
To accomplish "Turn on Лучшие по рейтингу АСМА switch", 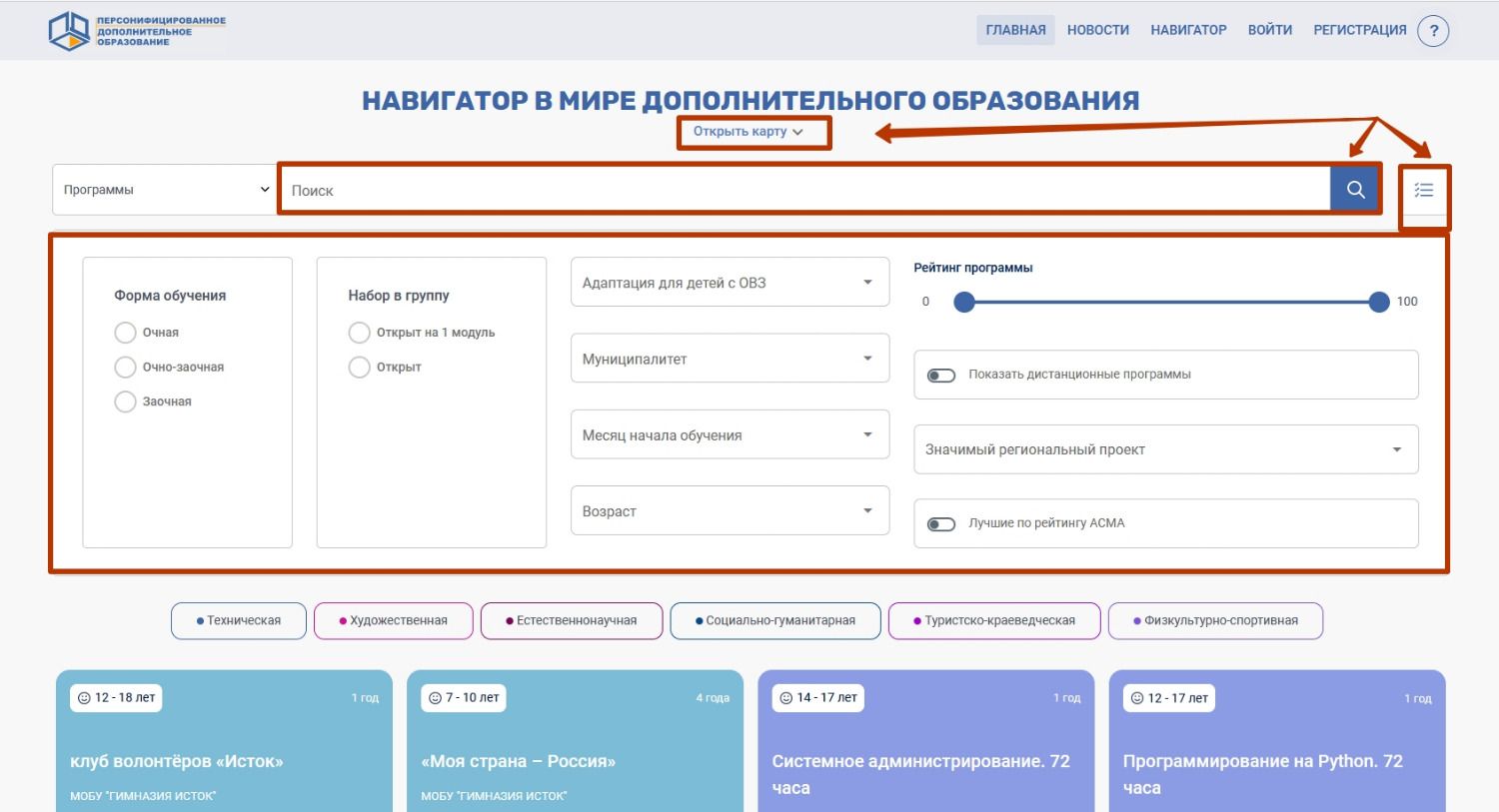I will pos(941,524).
